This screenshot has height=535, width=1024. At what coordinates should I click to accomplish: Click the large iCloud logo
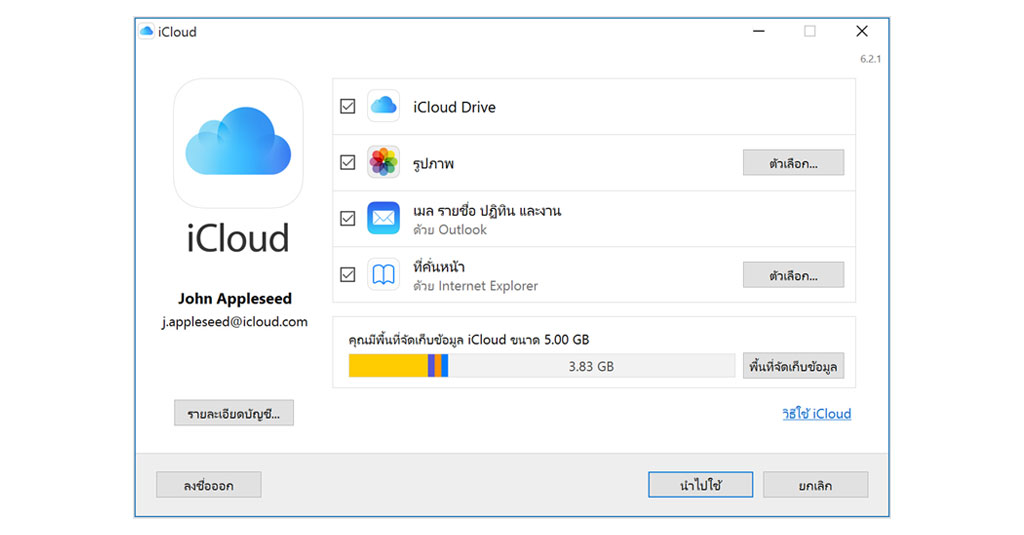click(238, 143)
